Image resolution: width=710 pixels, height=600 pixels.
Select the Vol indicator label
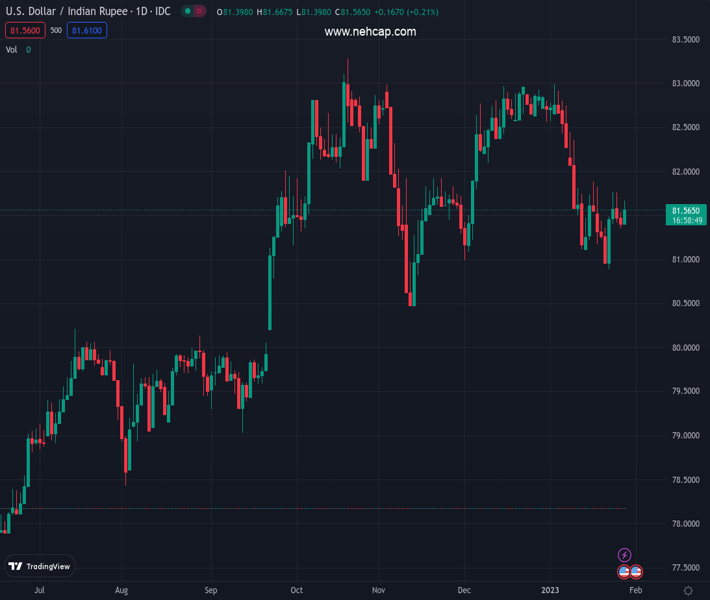click(12, 50)
